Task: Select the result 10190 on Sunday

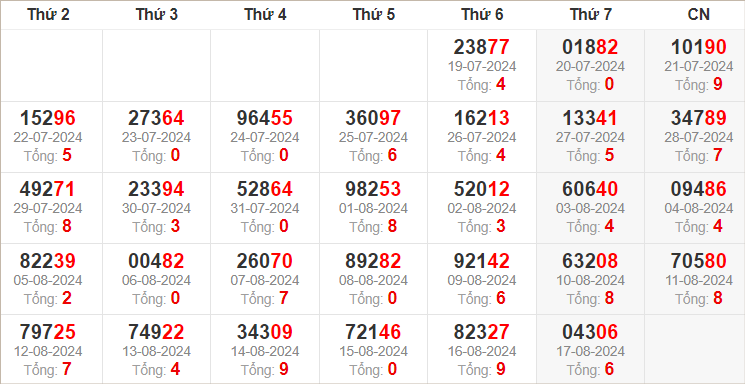Action: coord(698,47)
